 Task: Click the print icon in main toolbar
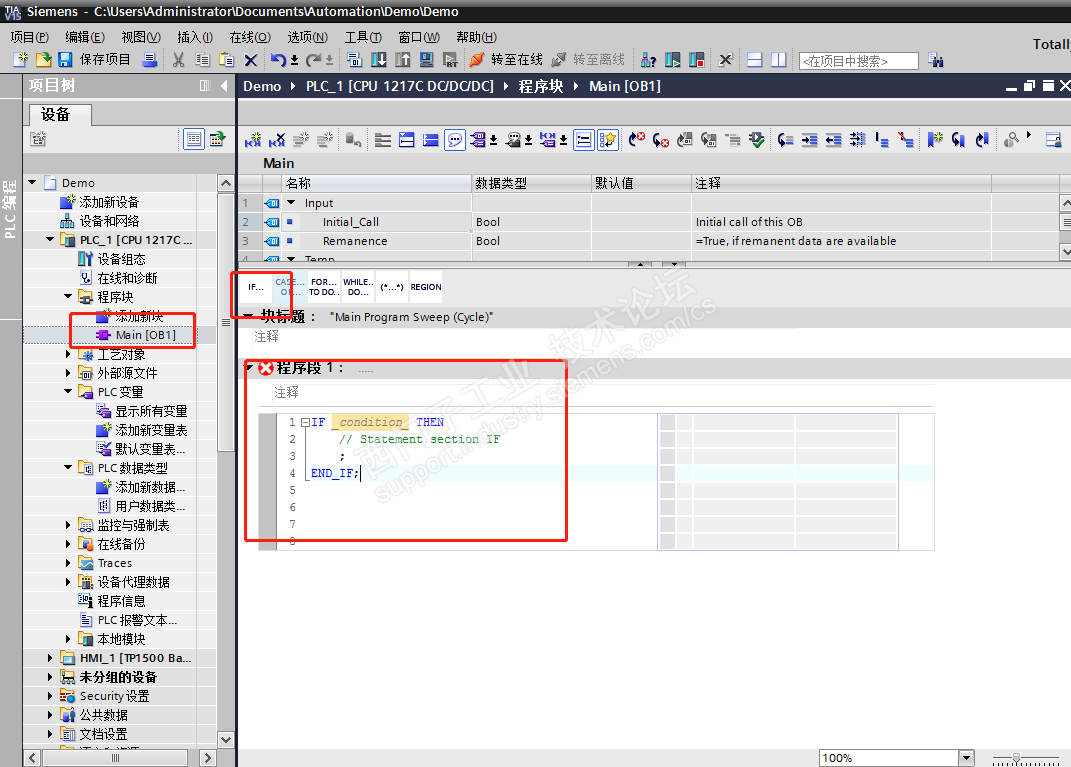click(x=150, y=59)
